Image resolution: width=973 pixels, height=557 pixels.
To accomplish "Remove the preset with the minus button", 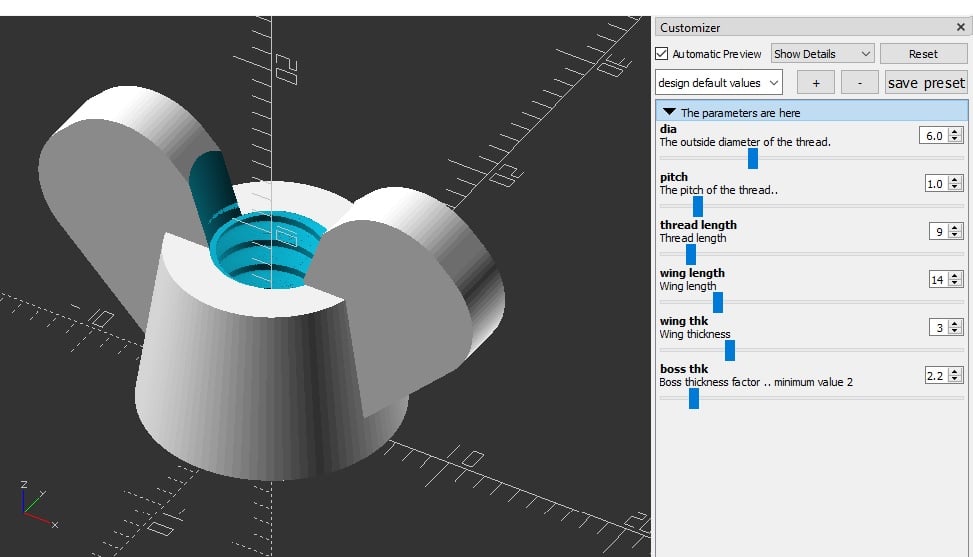I will (x=859, y=82).
